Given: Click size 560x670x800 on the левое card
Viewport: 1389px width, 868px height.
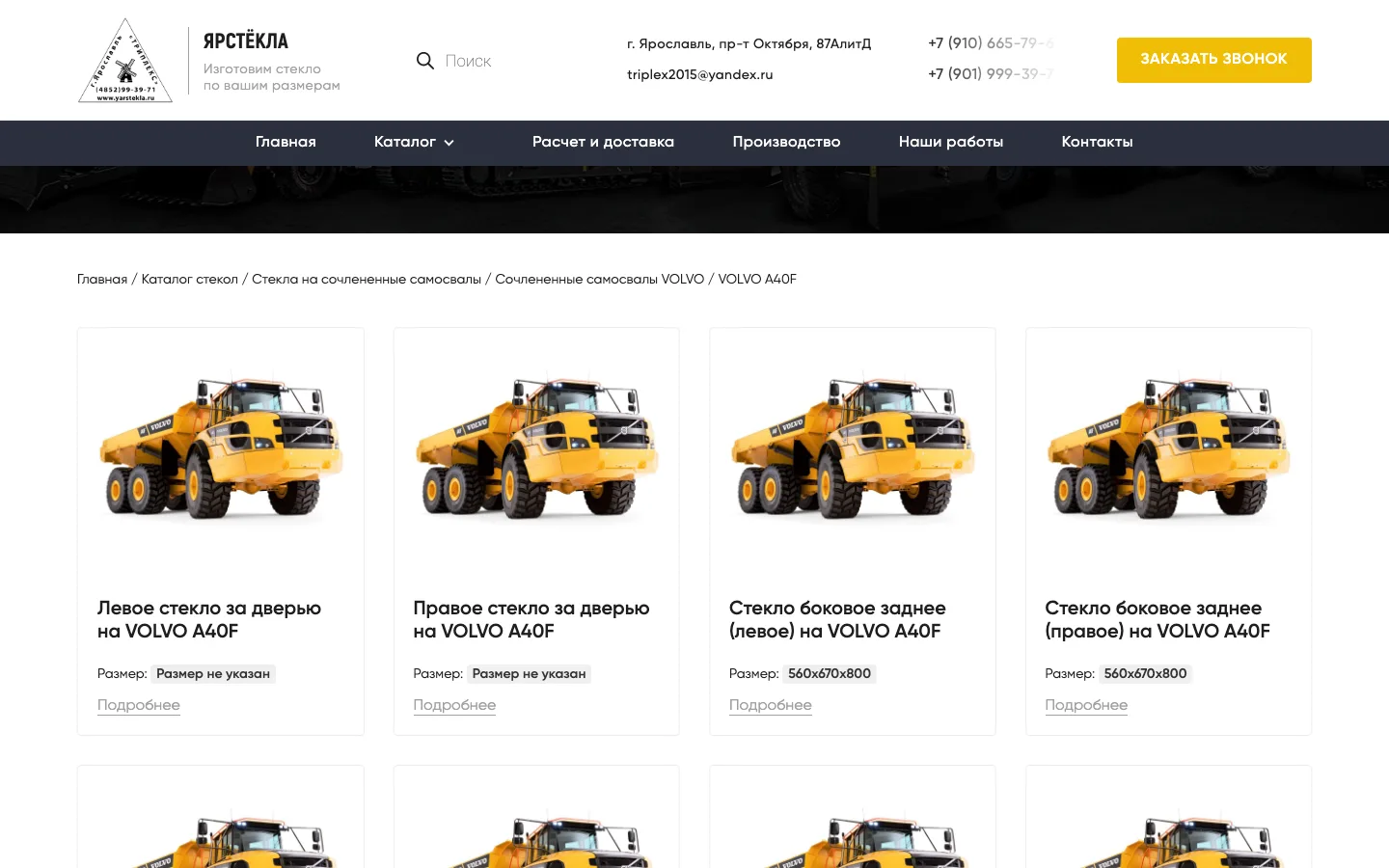Looking at the screenshot, I should click(830, 673).
